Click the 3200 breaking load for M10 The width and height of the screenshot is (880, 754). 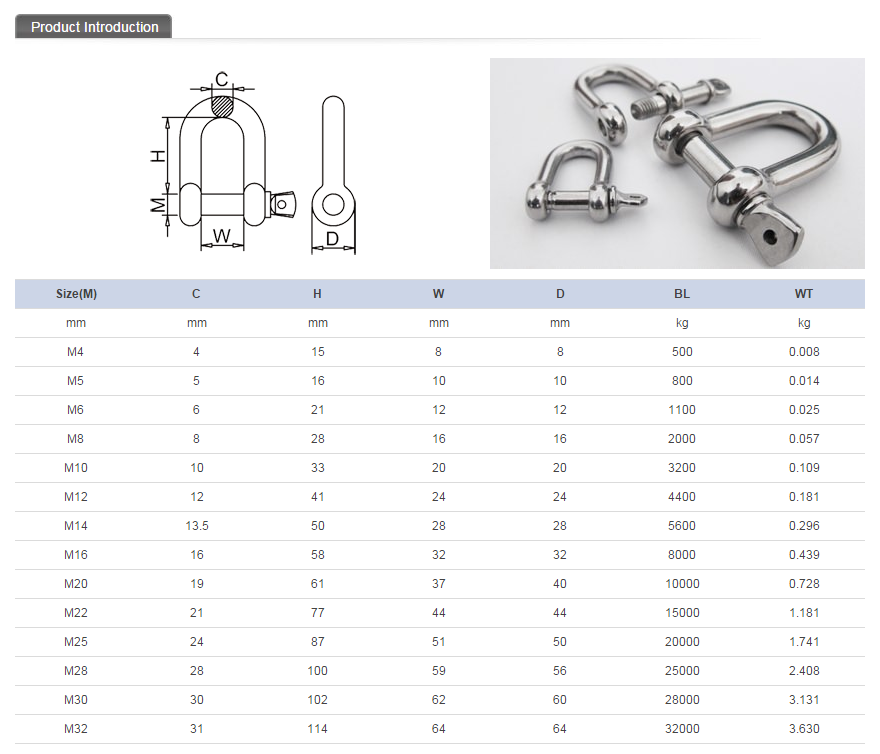tap(682, 468)
